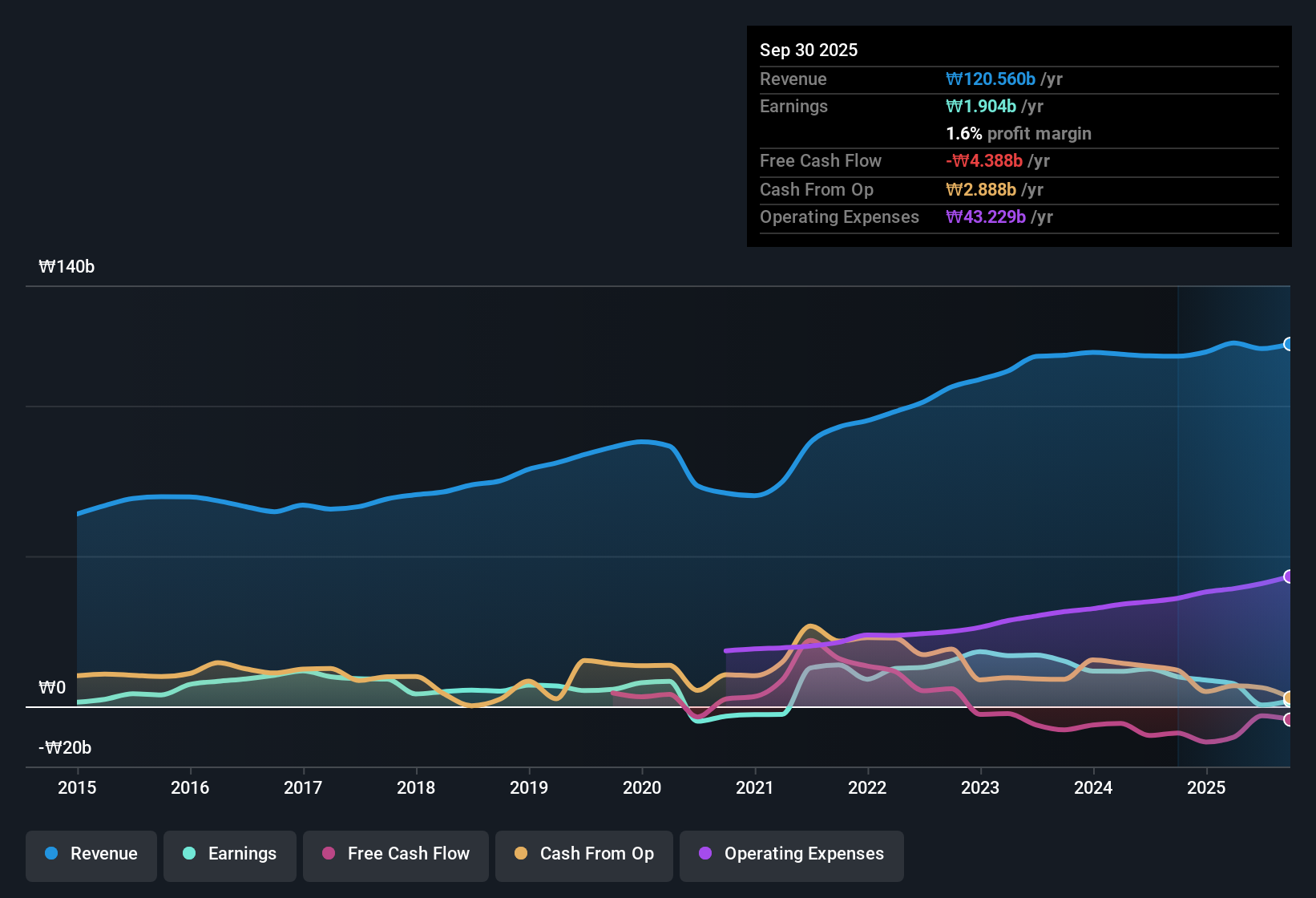Click the teal Earnings legend dot
Screen dimensions: 1316x898
coord(189,854)
